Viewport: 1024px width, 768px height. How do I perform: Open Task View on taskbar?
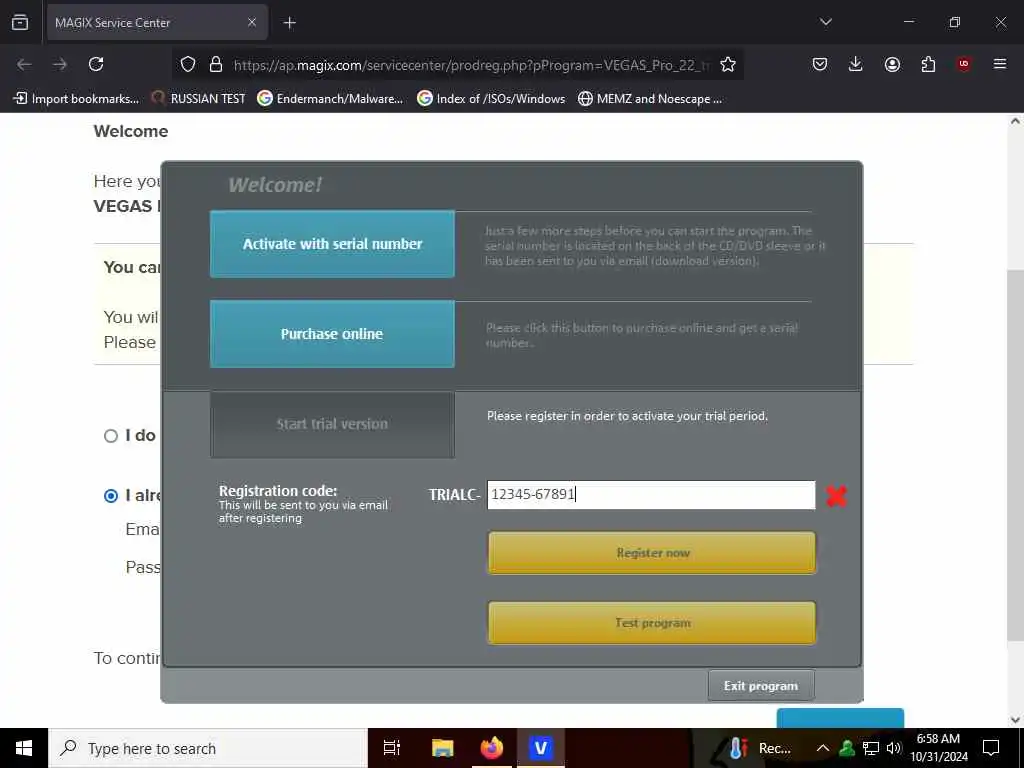[392, 748]
